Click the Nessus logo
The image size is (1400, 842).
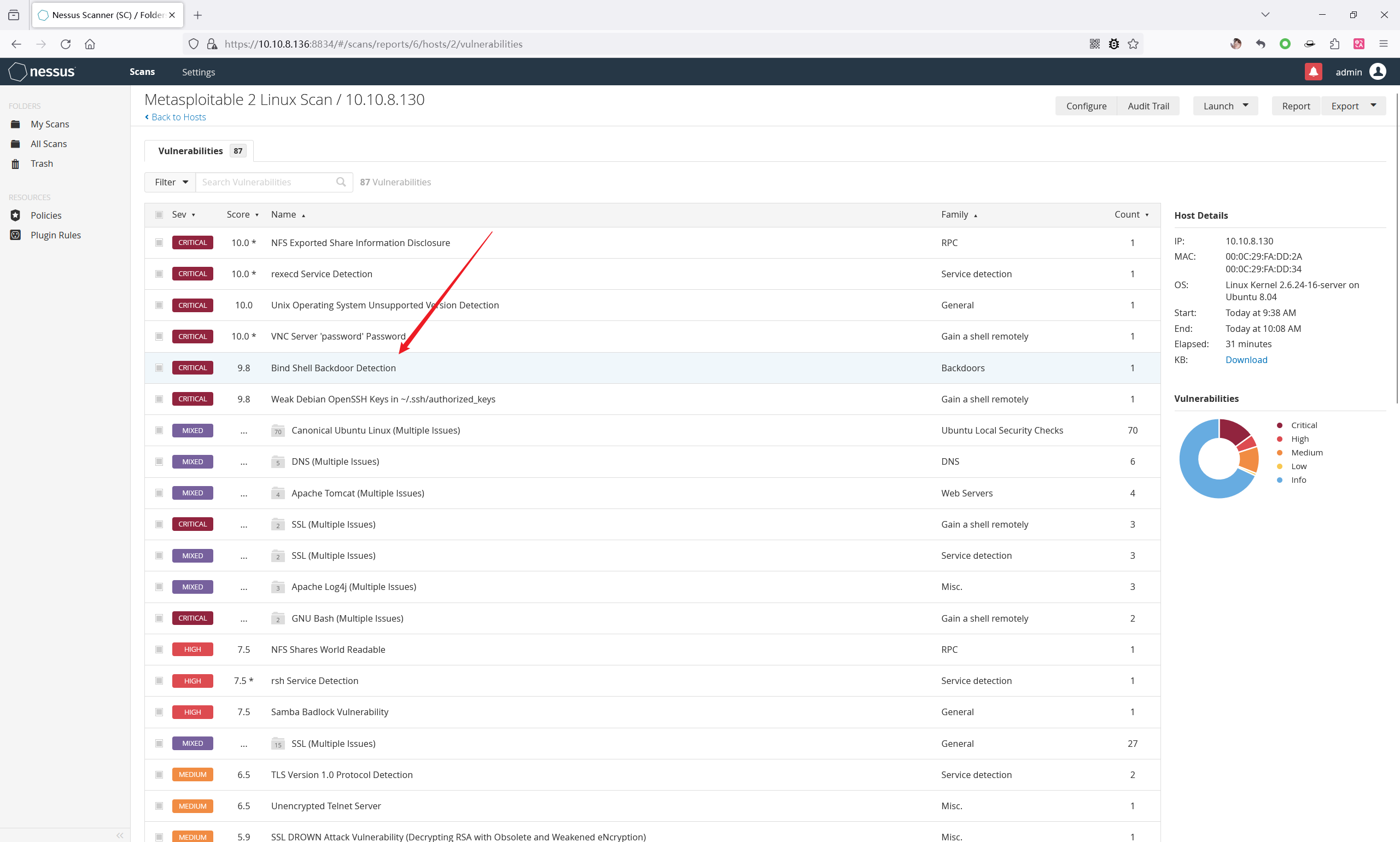click(42, 72)
